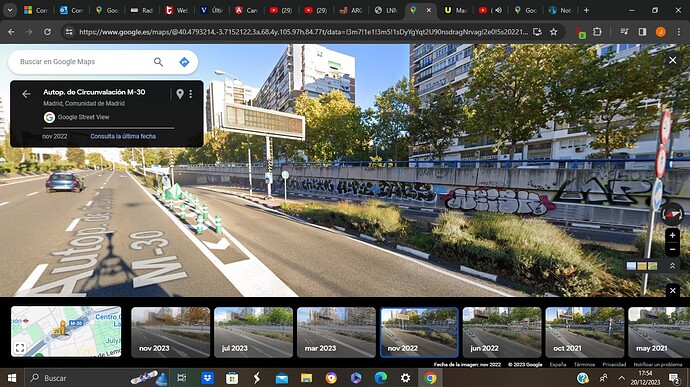The width and height of the screenshot is (690, 387).
Task: Click the URL in the address bar
Action: pyautogui.click(x=303, y=32)
